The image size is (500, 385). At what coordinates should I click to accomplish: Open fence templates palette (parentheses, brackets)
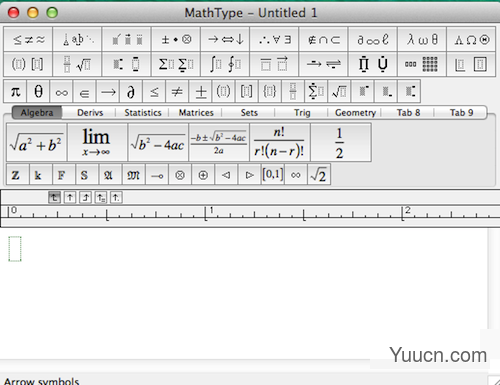28,64
